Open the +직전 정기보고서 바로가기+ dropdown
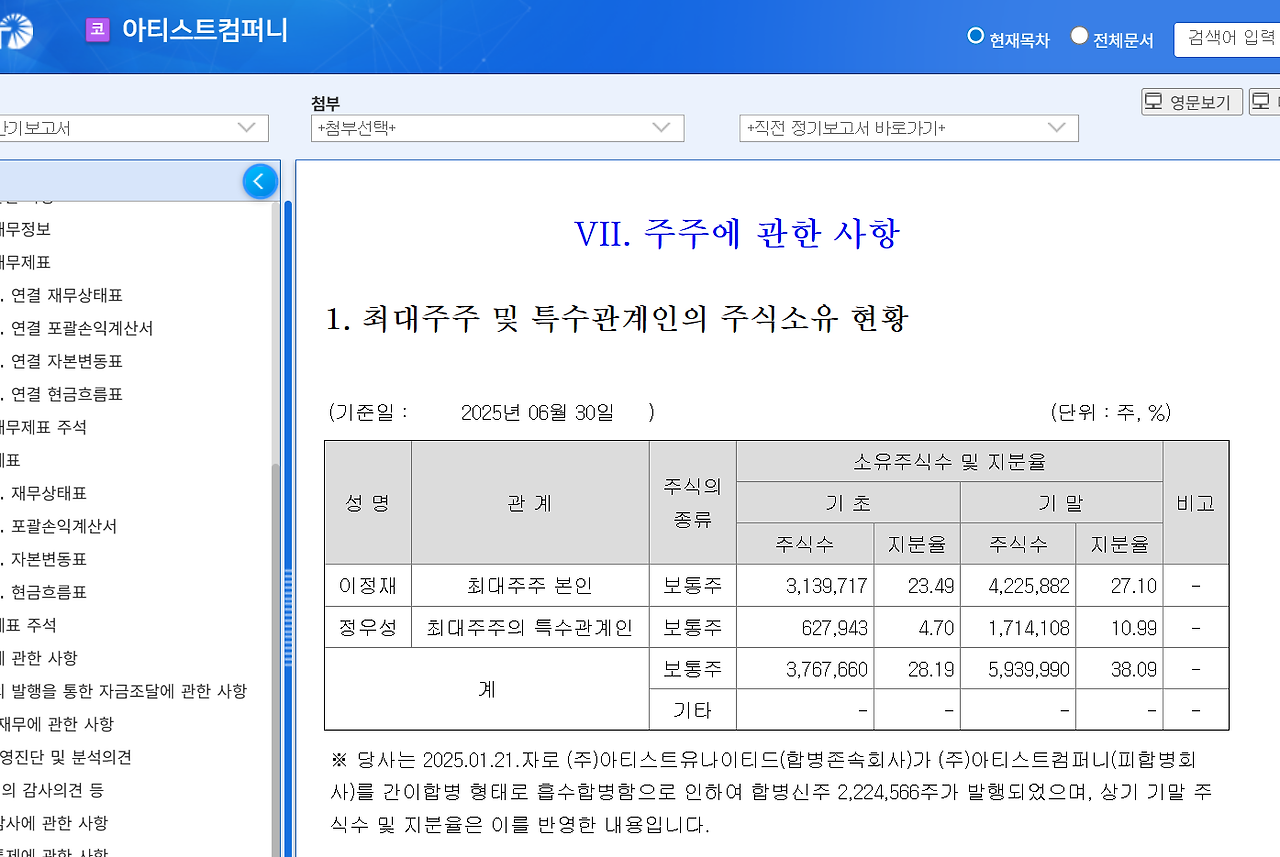The image size is (1280, 857). tap(909, 128)
